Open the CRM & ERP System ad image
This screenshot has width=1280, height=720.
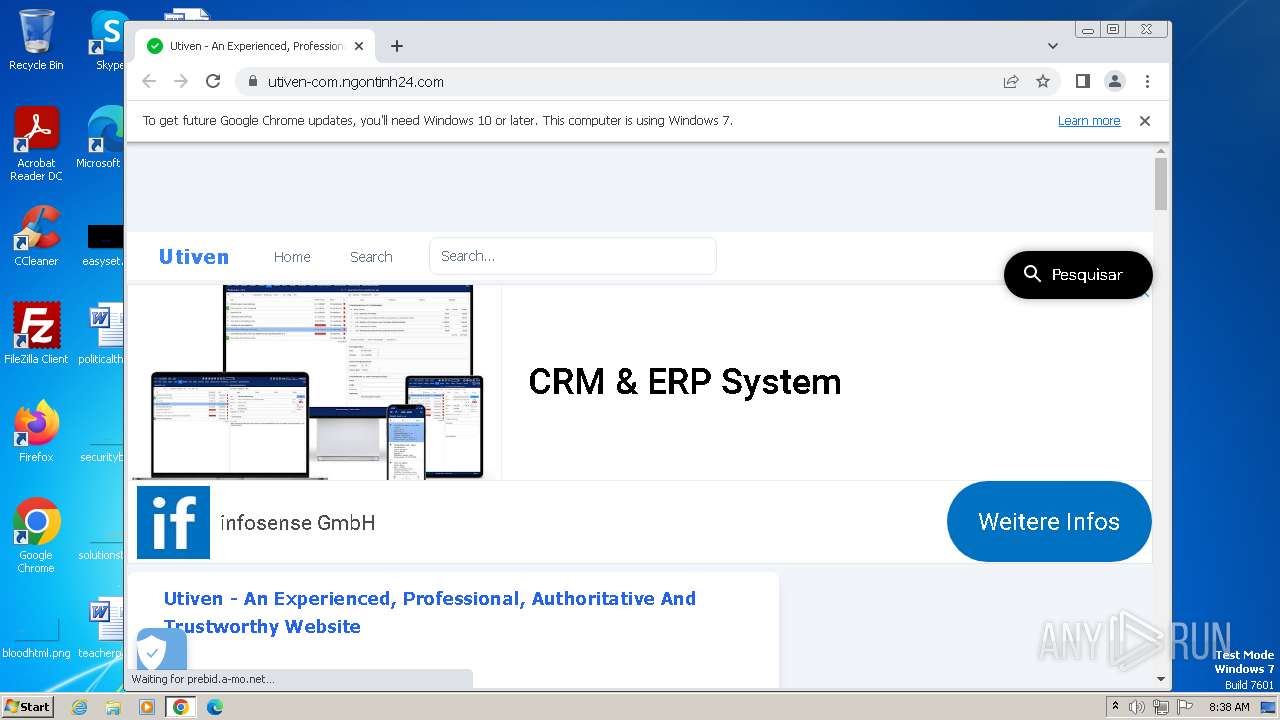point(316,382)
